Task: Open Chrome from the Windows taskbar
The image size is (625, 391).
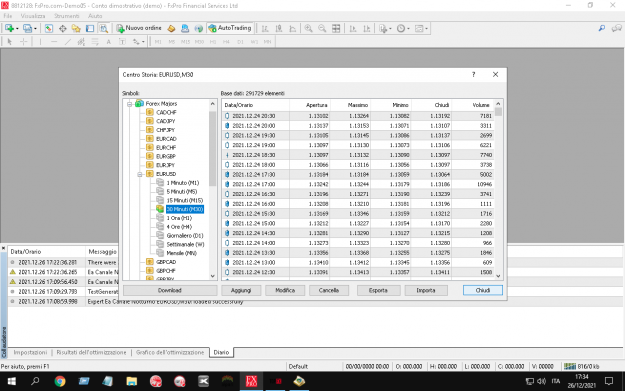Action: coord(60,381)
